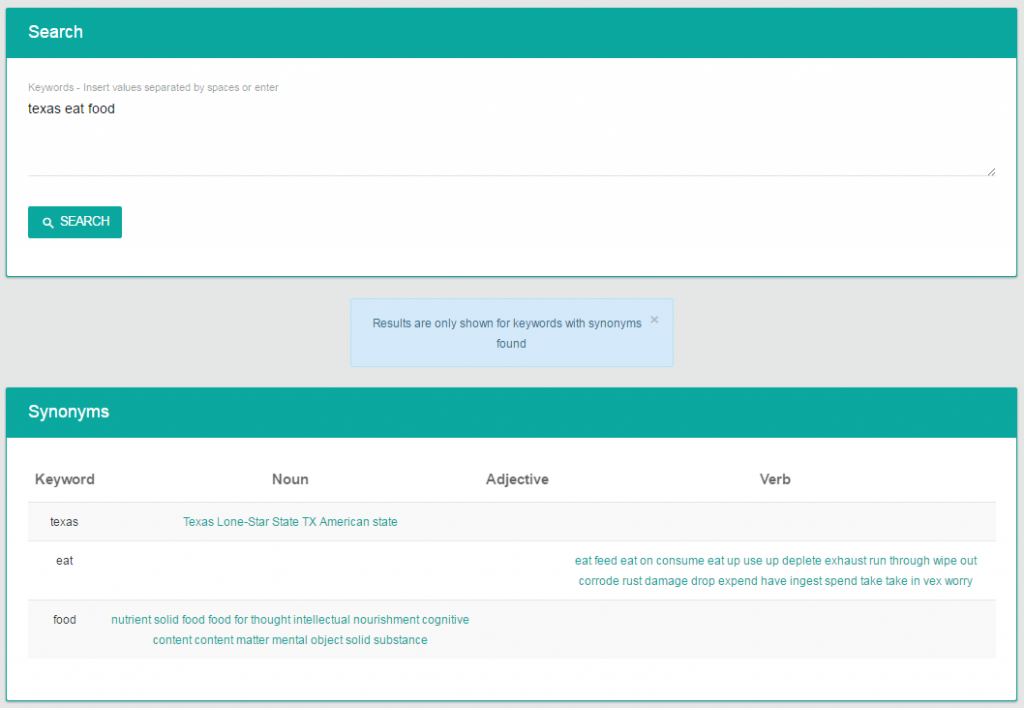1024x708 pixels.
Task: Click the Adjective column header
Action: (517, 479)
